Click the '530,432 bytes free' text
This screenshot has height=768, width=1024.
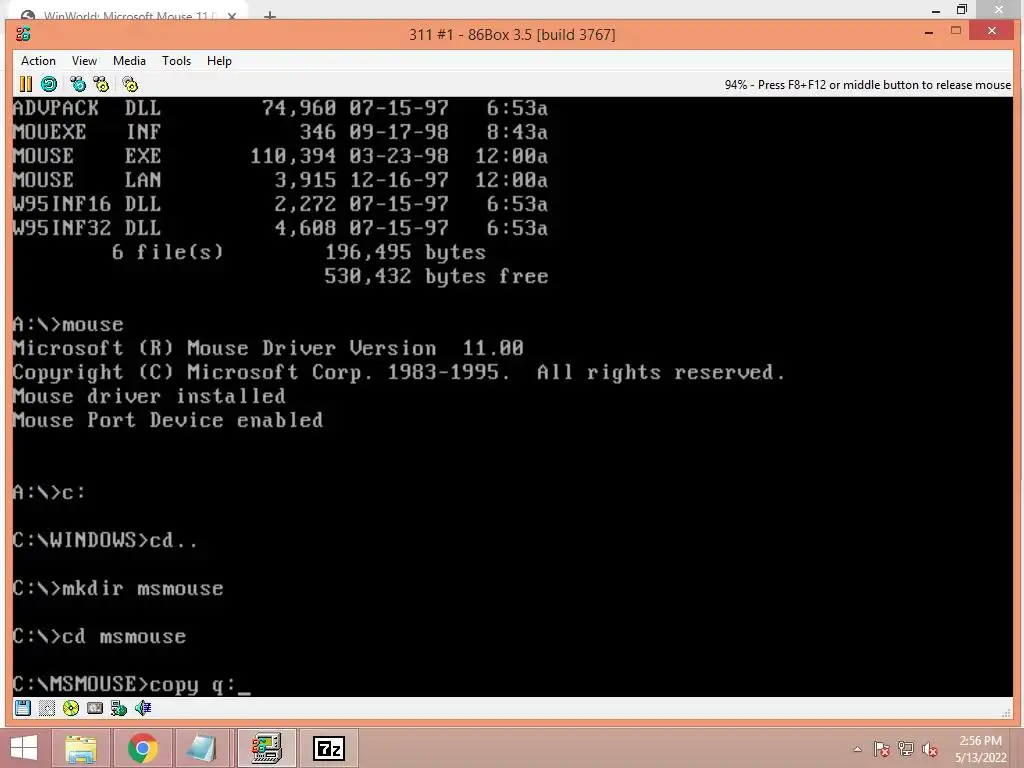coord(436,276)
